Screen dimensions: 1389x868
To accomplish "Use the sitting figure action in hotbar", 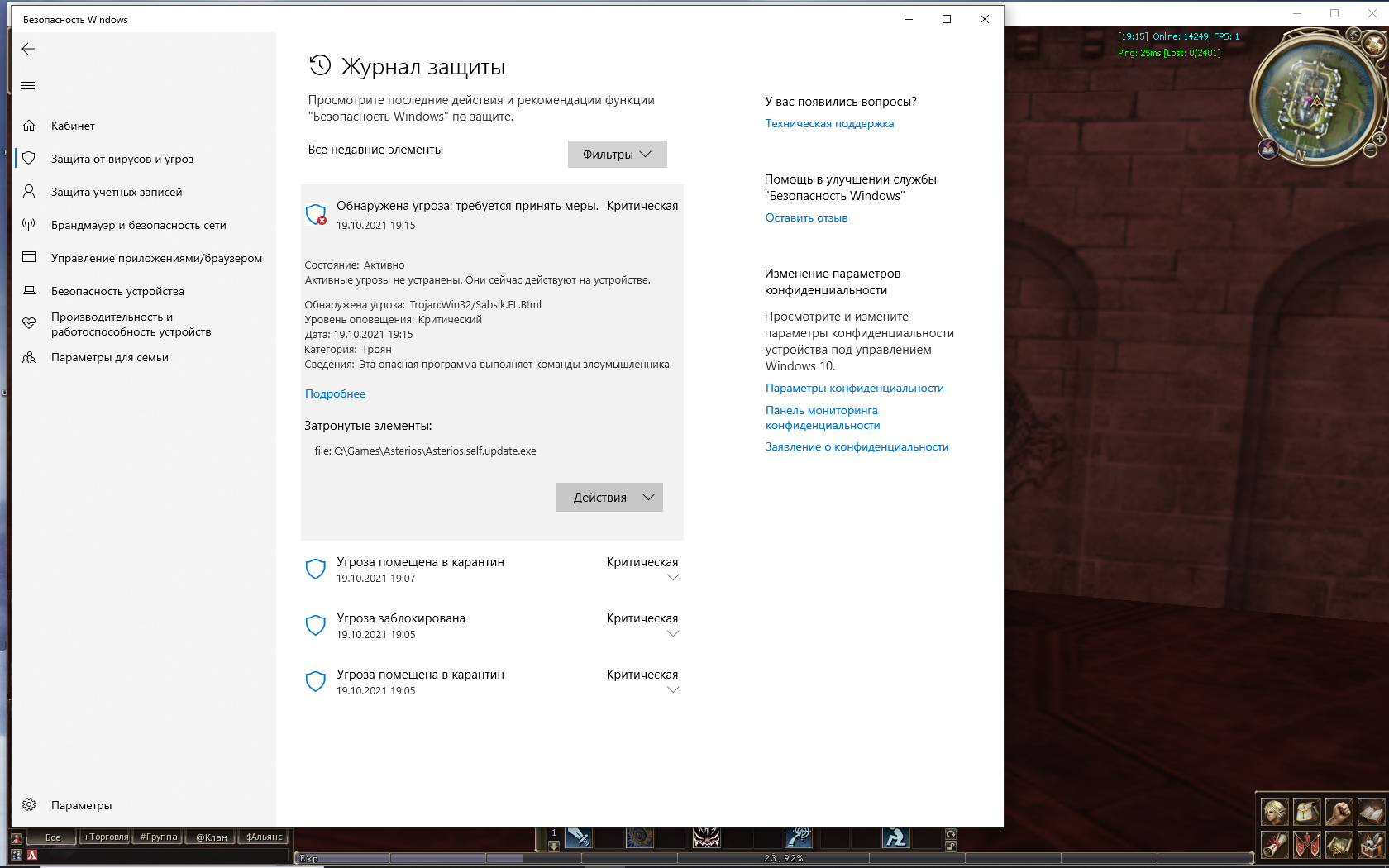I will click(x=895, y=837).
